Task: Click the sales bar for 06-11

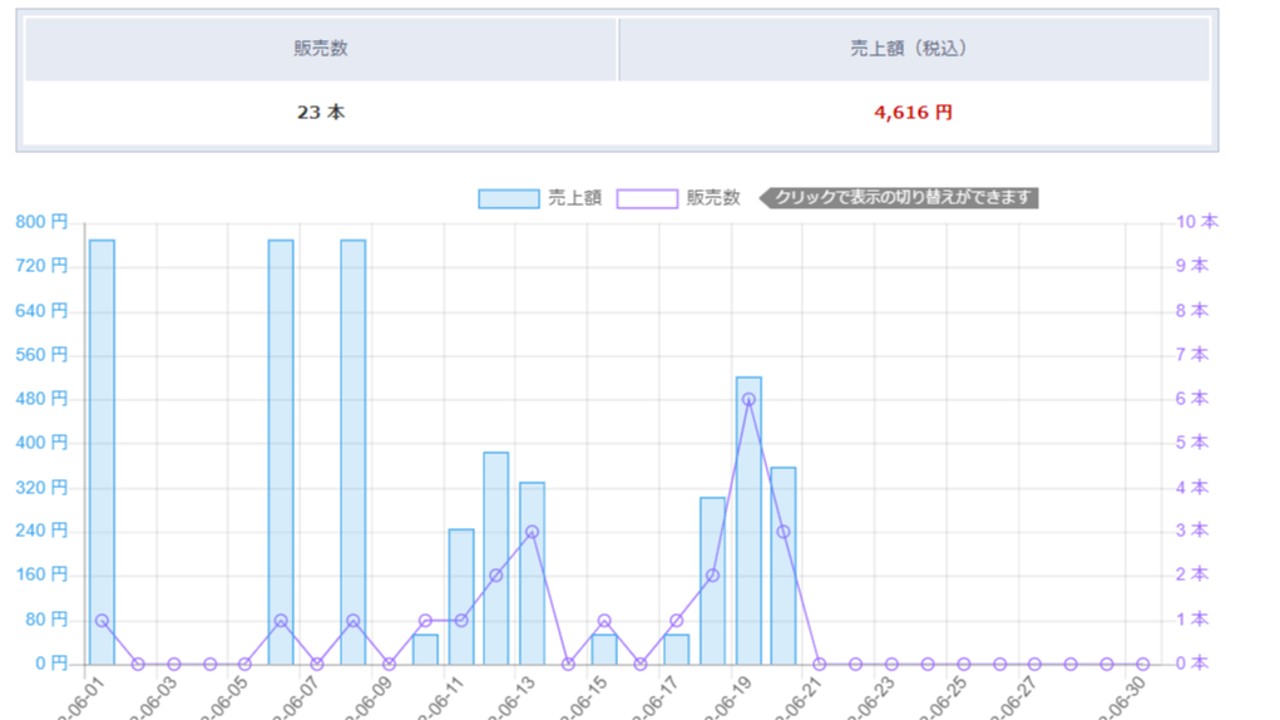Action: pos(461,596)
